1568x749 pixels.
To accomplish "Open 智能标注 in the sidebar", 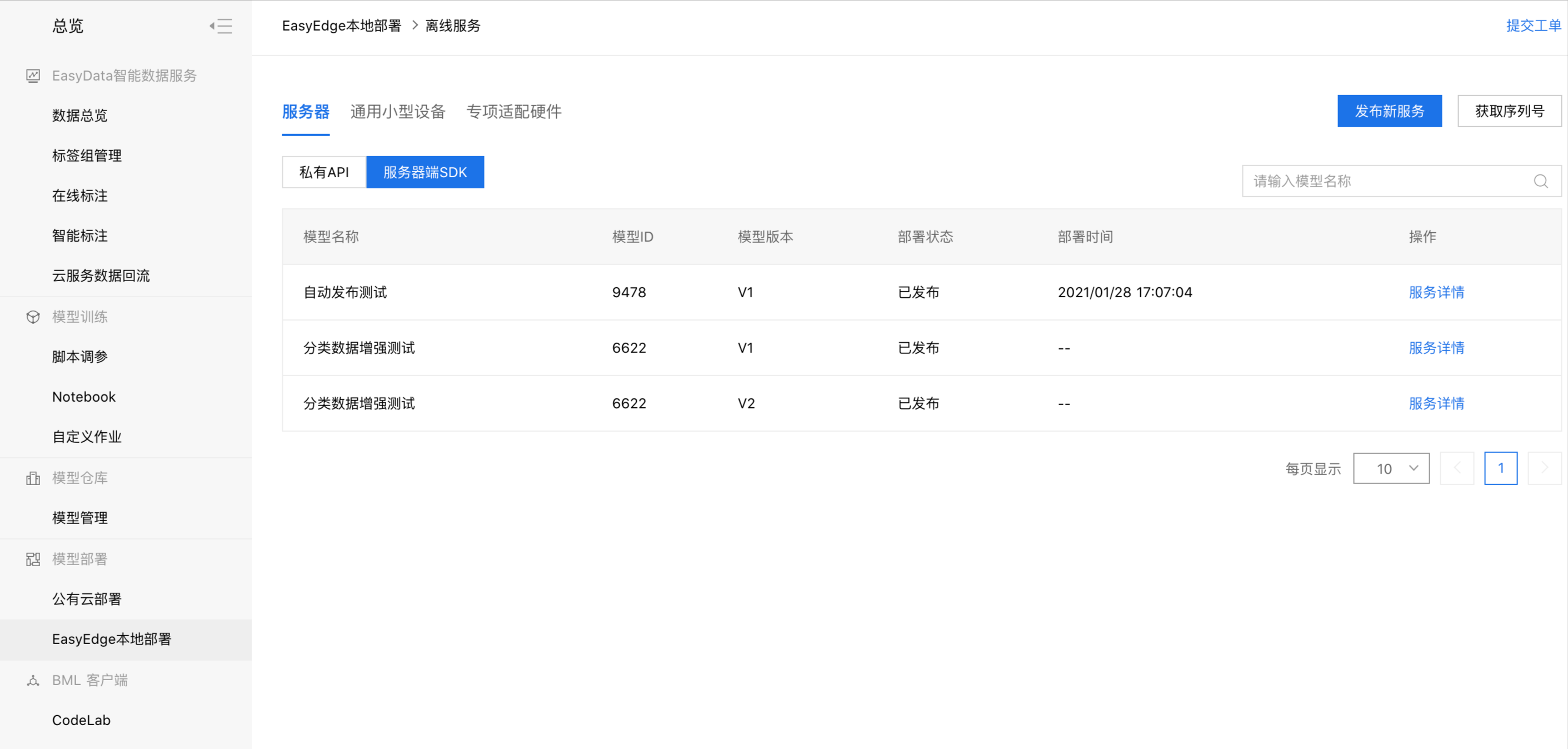I will [80, 236].
